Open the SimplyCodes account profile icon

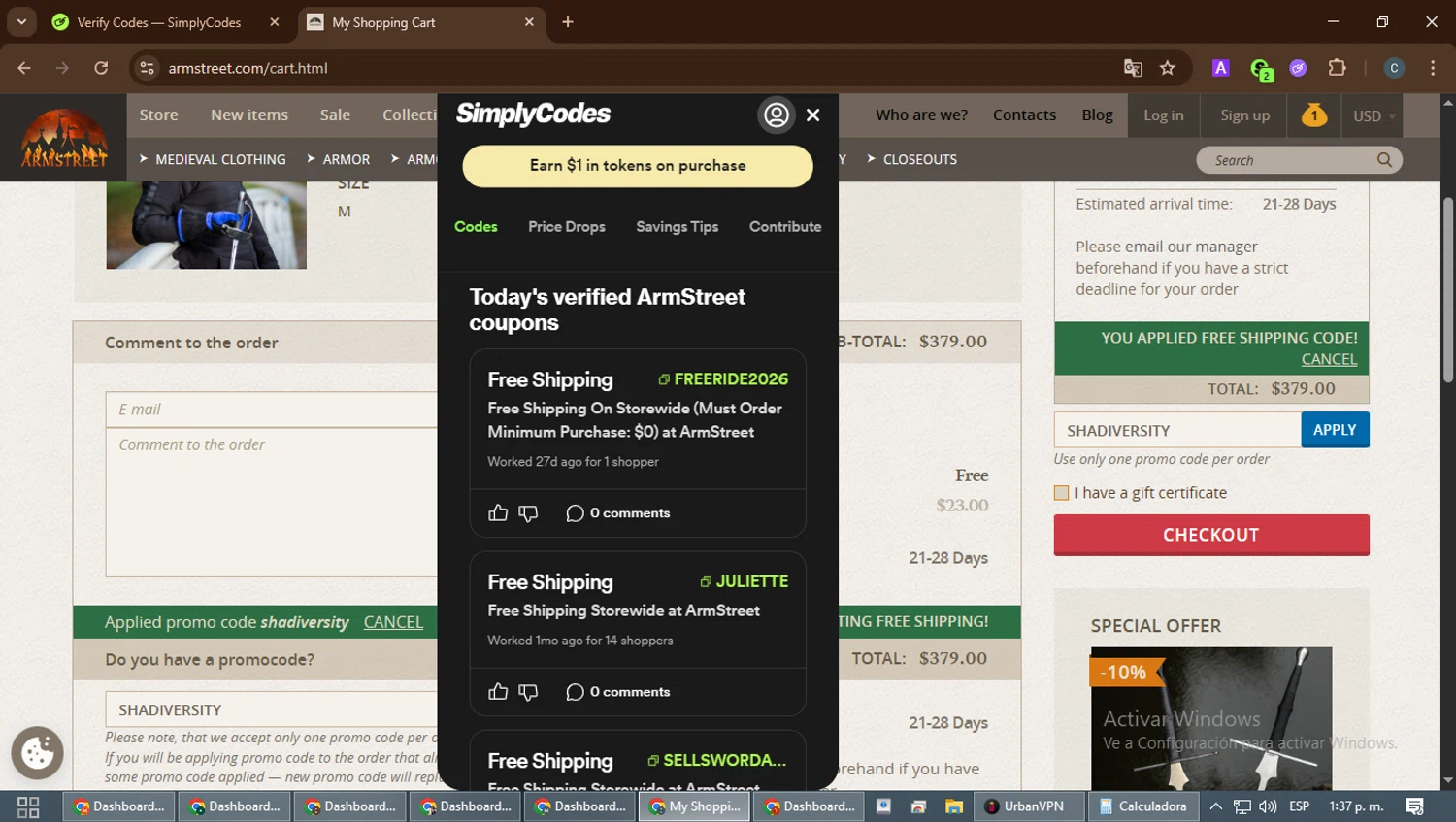pyautogui.click(x=776, y=115)
